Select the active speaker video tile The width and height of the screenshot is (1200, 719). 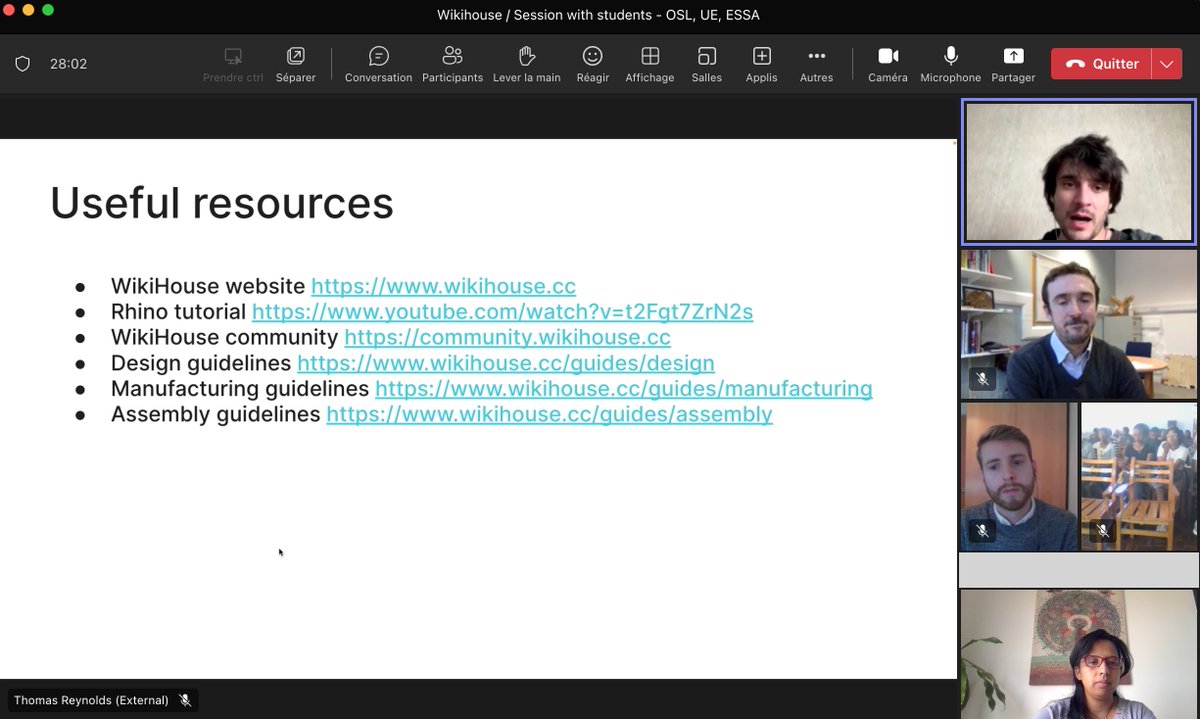(1079, 172)
